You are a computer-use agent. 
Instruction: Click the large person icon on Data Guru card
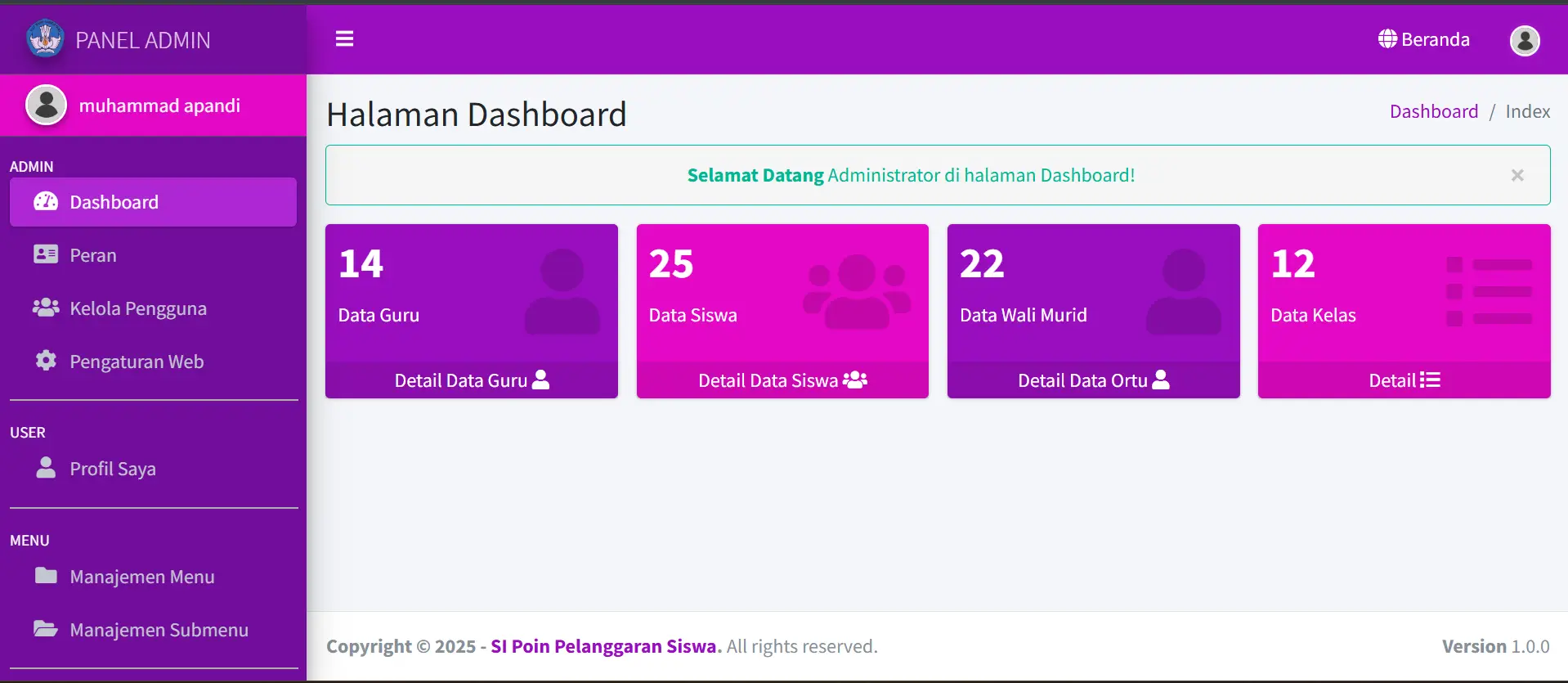[x=562, y=291]
